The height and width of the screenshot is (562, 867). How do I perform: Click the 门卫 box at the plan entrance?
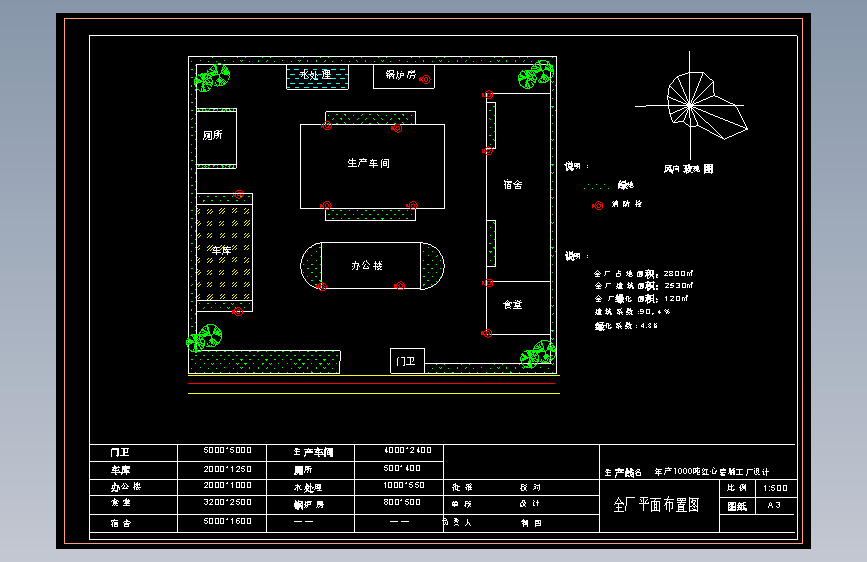pos(407,361)
